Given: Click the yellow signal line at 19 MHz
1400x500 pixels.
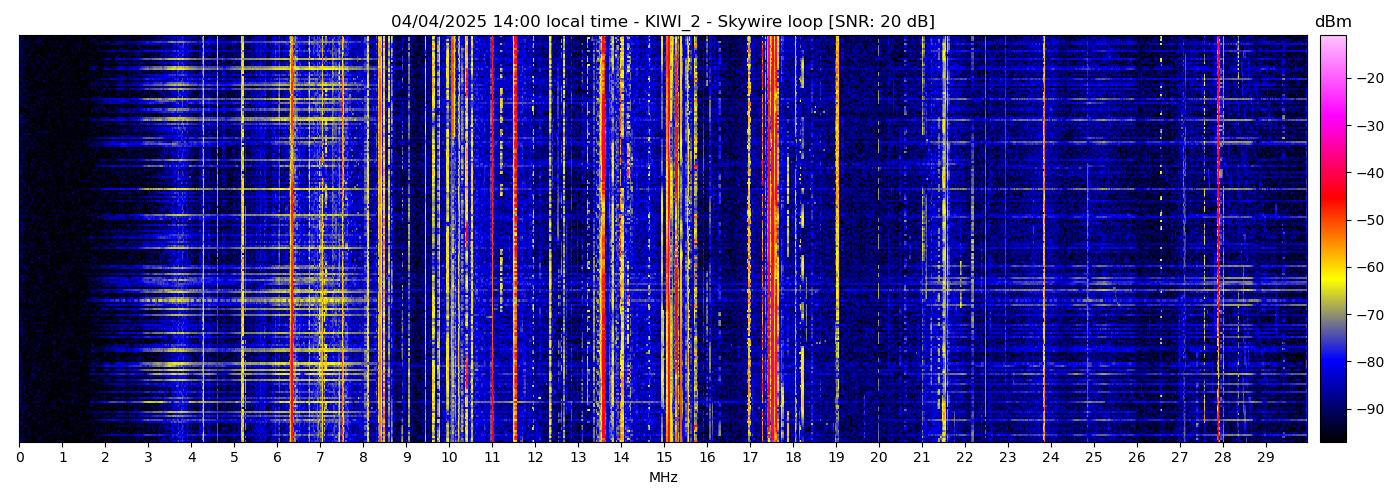Looking at the screenshot, I should (x=836, y=240).
